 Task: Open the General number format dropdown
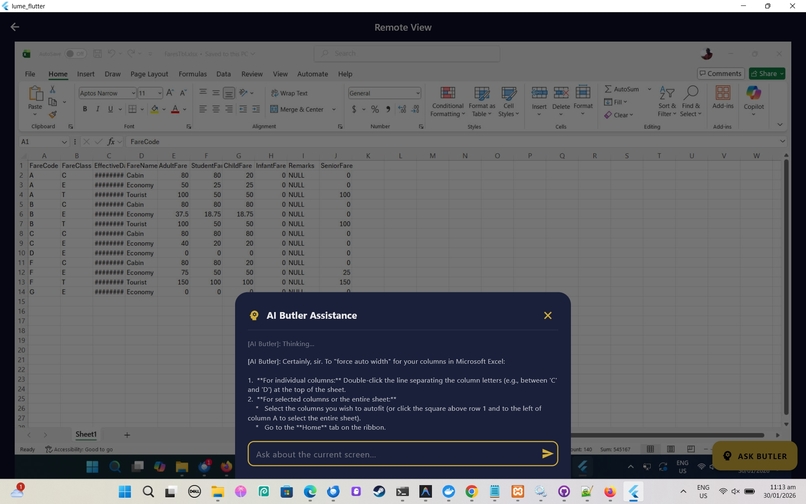click(417, 93)
